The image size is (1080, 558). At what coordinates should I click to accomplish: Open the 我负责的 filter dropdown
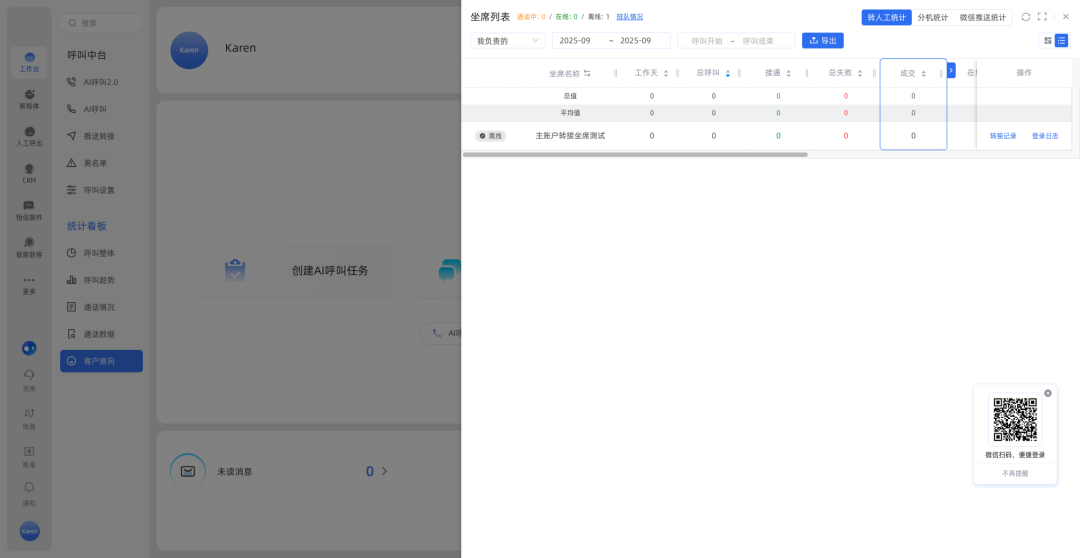coord(508,41)
